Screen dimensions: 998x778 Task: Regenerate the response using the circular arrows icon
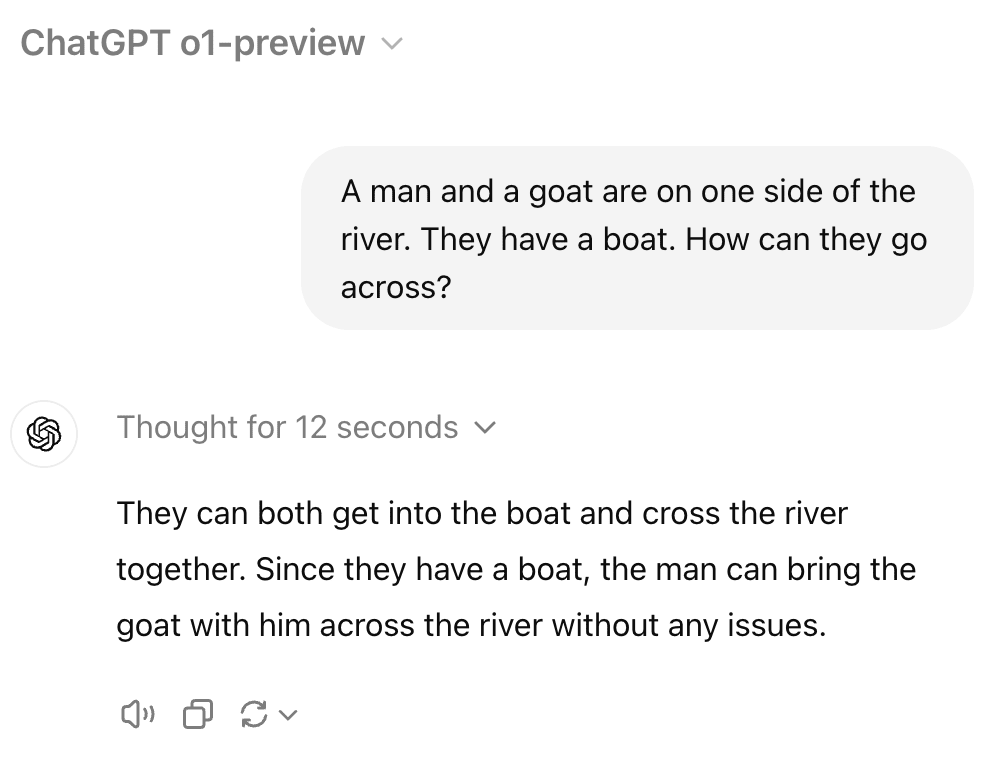click(254, 714)
